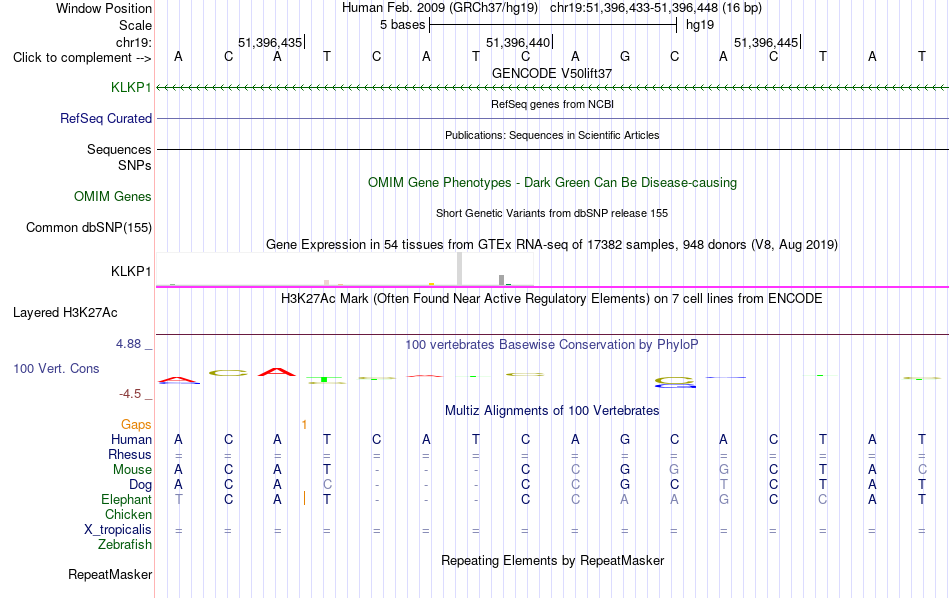The height and width of the screenshot is (598, 950).
Task: Click the KLKP1 GTEx expression label
Action: click(131, 271)
